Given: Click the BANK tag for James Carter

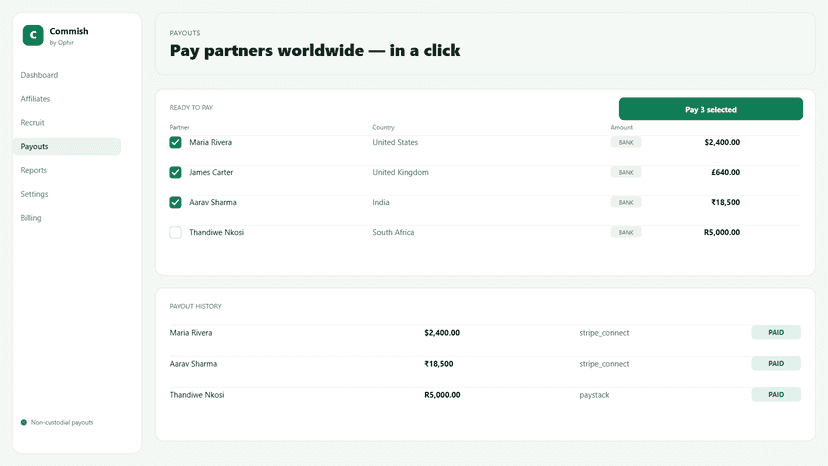Looking at the screenshot, I should pyautogui.click(x=626, y=172).
